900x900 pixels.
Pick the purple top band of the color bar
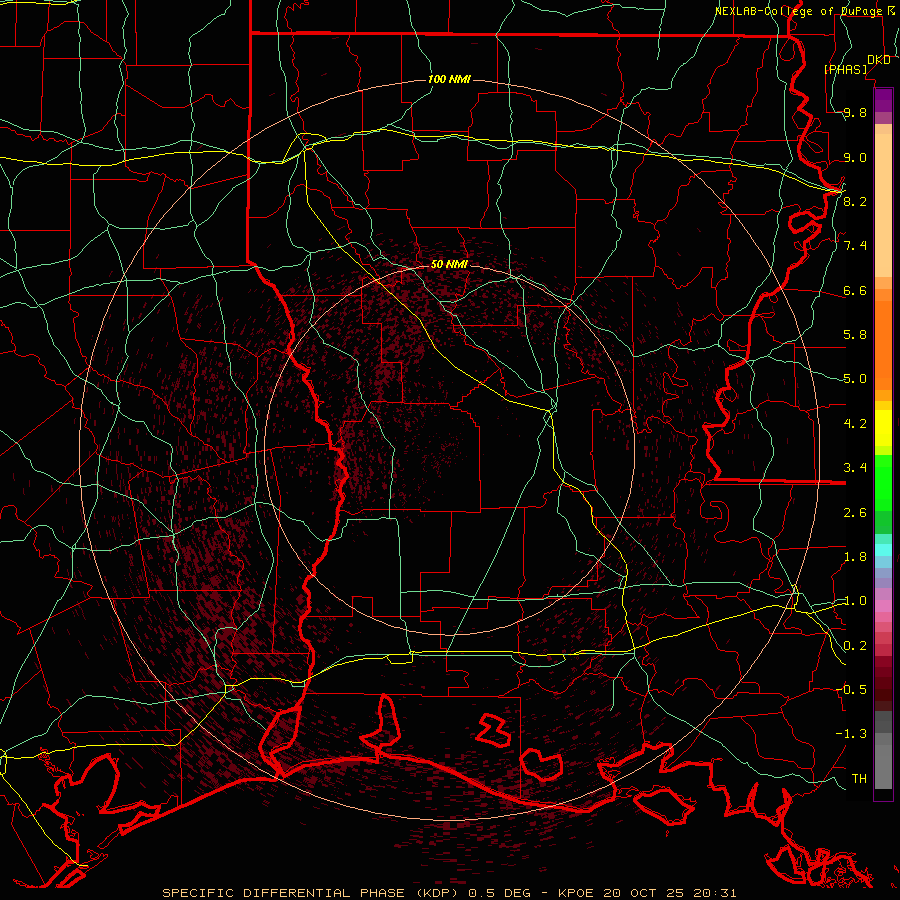(x=883, y=100)
